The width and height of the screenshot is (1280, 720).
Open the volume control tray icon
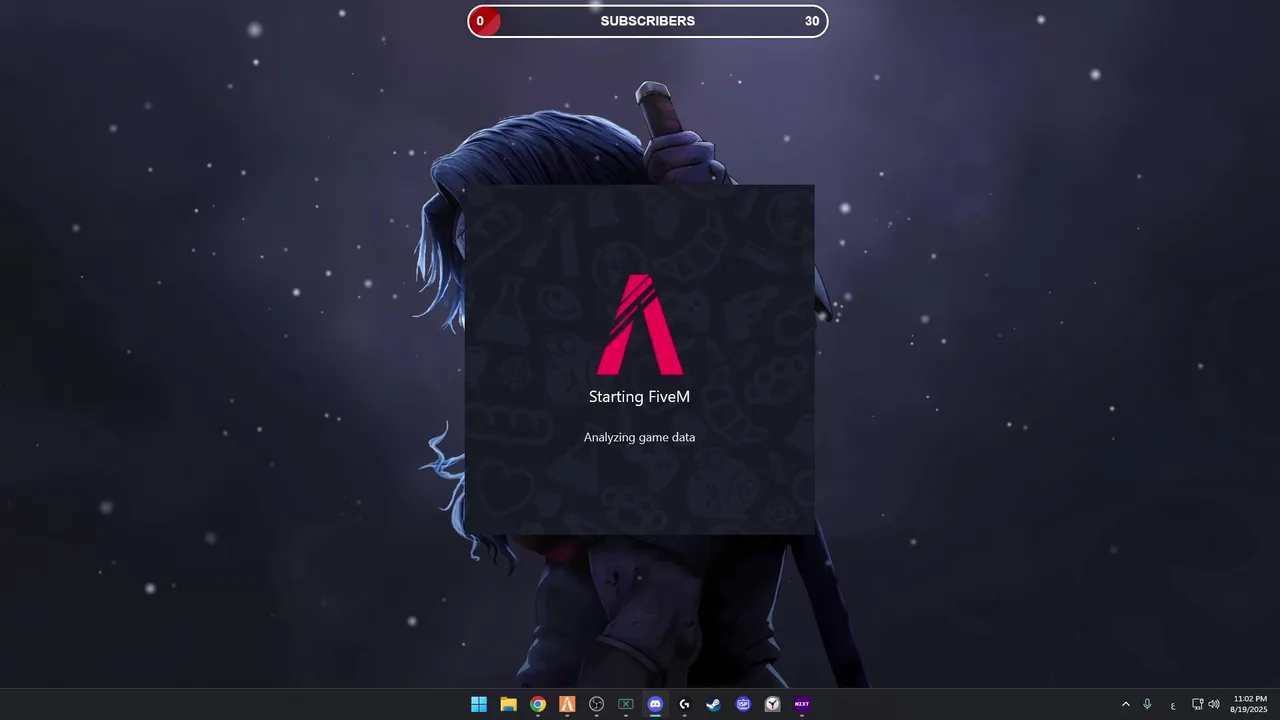[x=1214, y=704]
